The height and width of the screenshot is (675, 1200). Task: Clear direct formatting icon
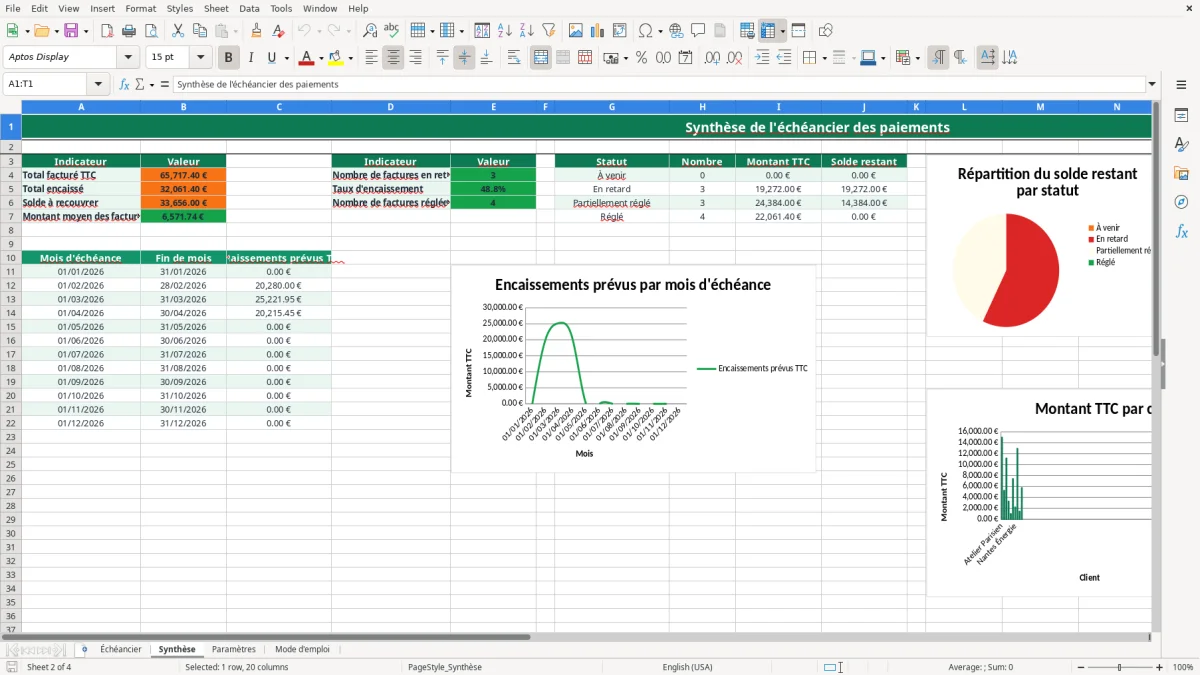tap(278, 31)
